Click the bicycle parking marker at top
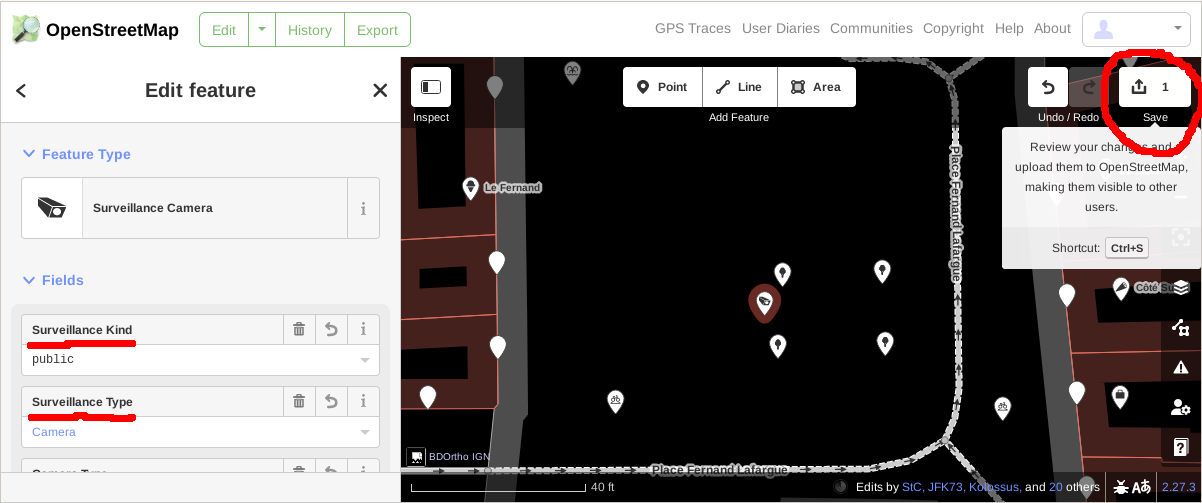The image size is (1202, 503). [x=572, y=71]
